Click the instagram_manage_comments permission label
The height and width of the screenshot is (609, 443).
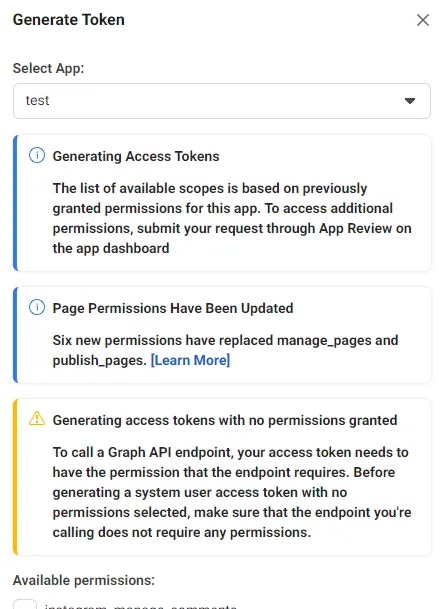(141, 606)
